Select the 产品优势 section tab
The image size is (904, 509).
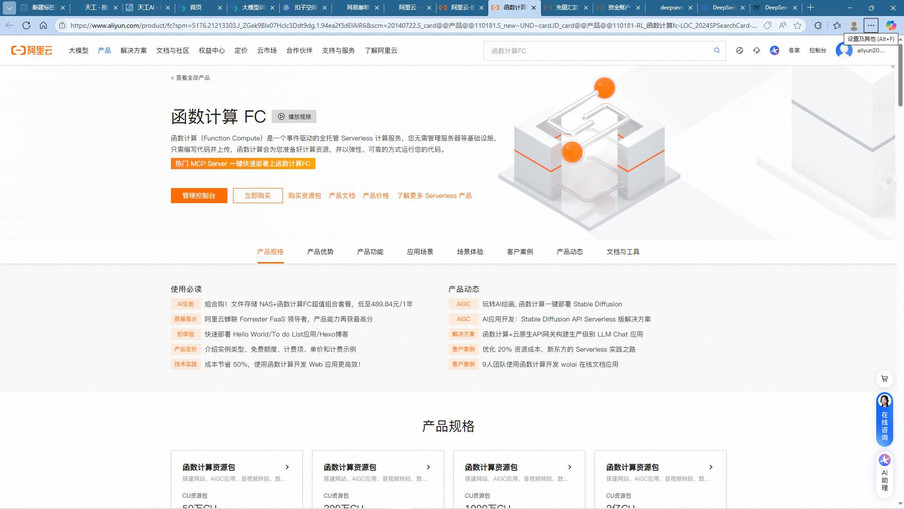click(321, 252)
